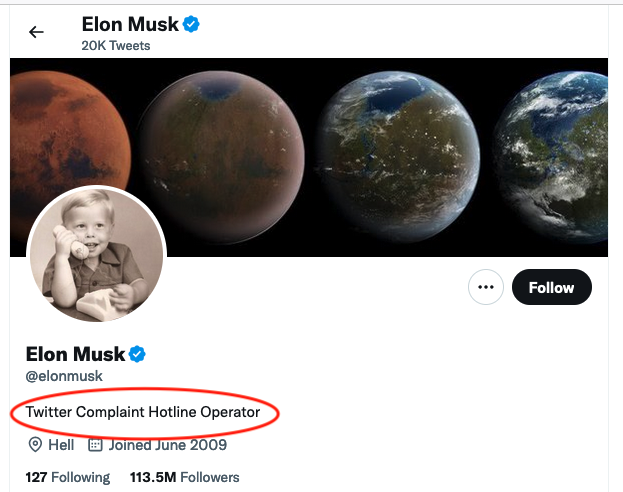
Task: Click the Twitter Complaint Hotline Operator bio
Action: click(143, 412)
